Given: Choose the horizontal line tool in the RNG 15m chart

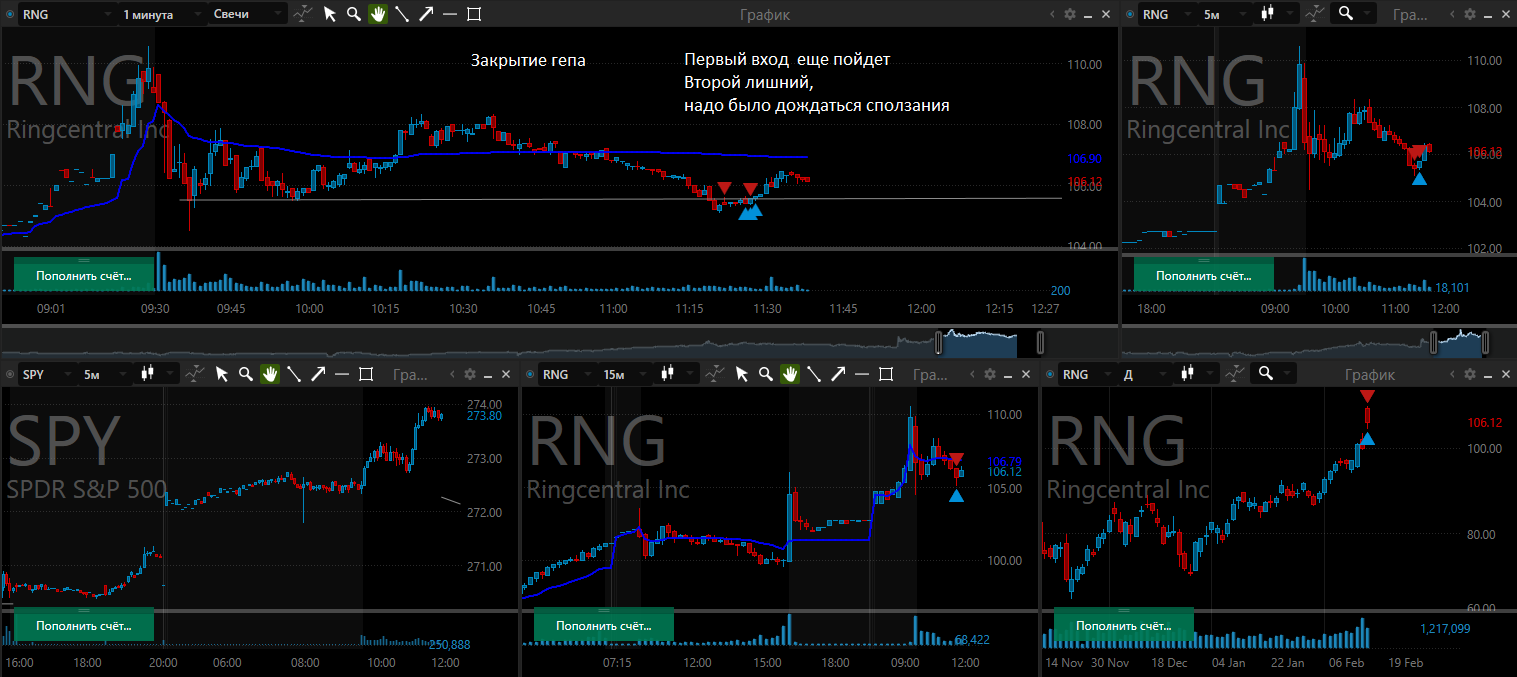Looking at the screenshot, I should [x=862, y=374].
